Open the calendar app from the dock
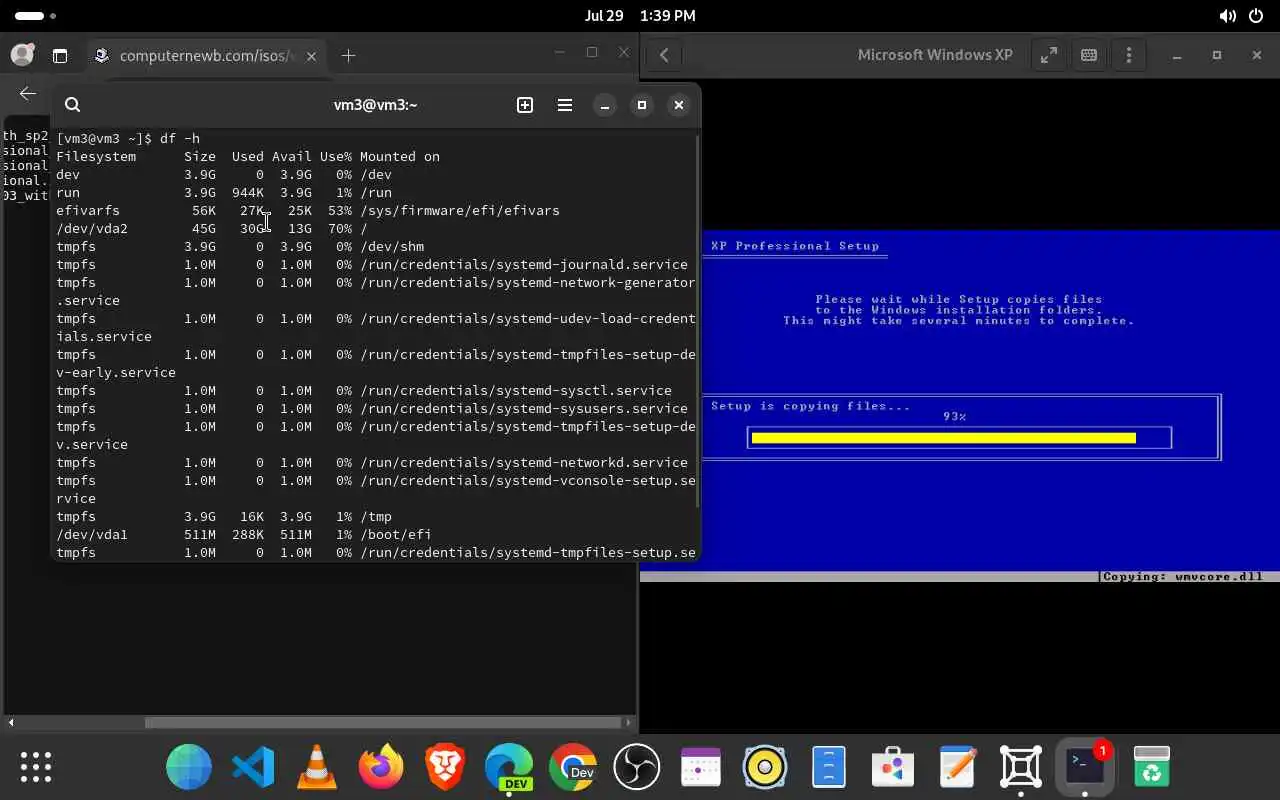1280x800 pixels. tap(701, 767)
